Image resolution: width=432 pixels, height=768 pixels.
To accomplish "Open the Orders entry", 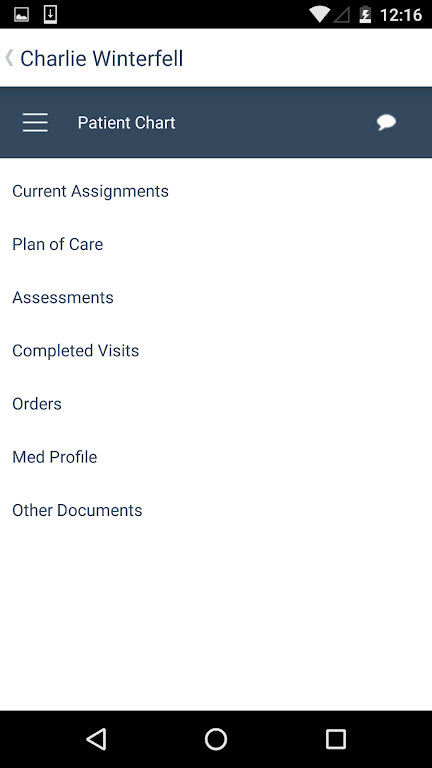I will (x=216, y=404).
